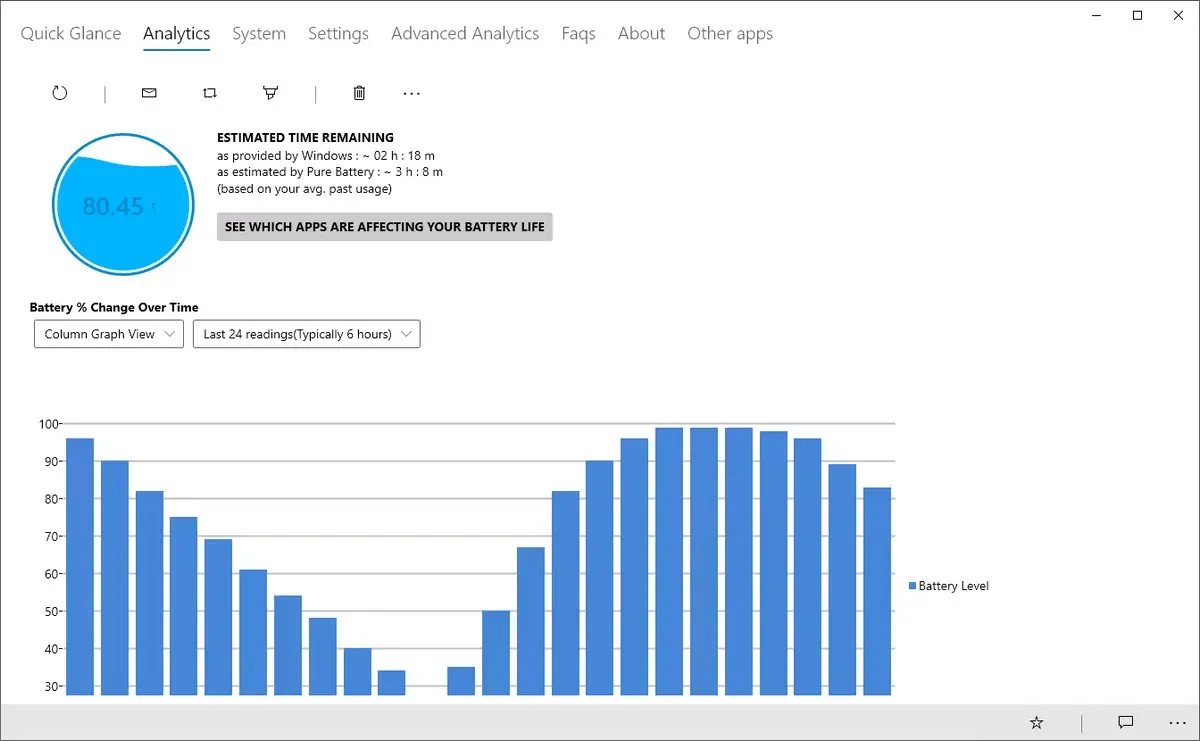Viewport: 1200px width, 741px height.
Task: Open the Last 24 readings dropdown
Action: 306,334
